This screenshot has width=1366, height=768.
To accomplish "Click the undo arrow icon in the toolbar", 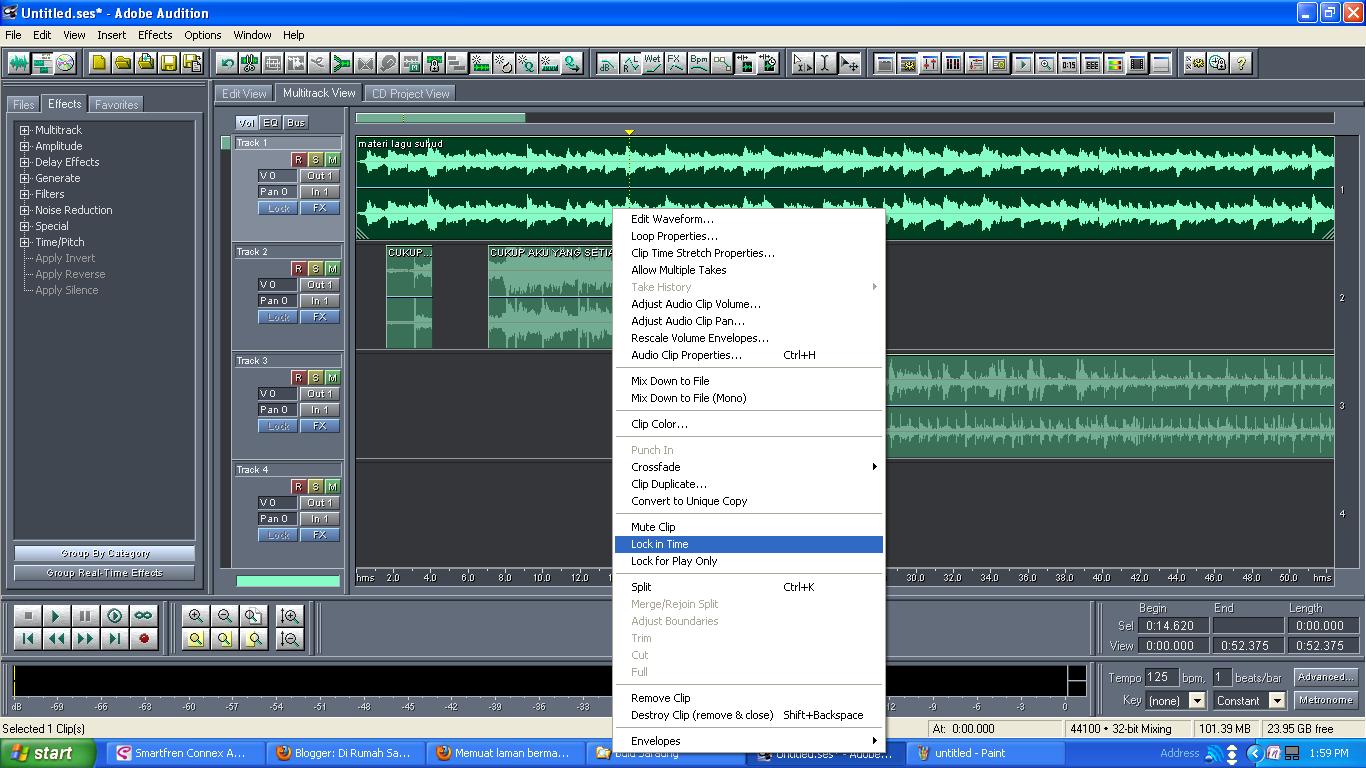I will click(227, 63).
